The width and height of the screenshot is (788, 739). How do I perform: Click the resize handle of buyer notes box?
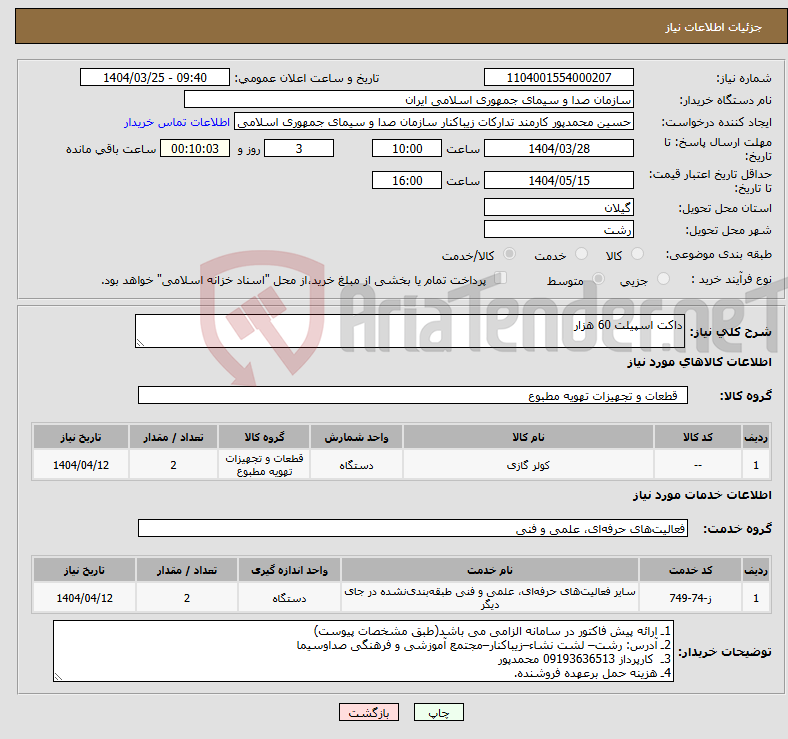(x=58, y=677)
